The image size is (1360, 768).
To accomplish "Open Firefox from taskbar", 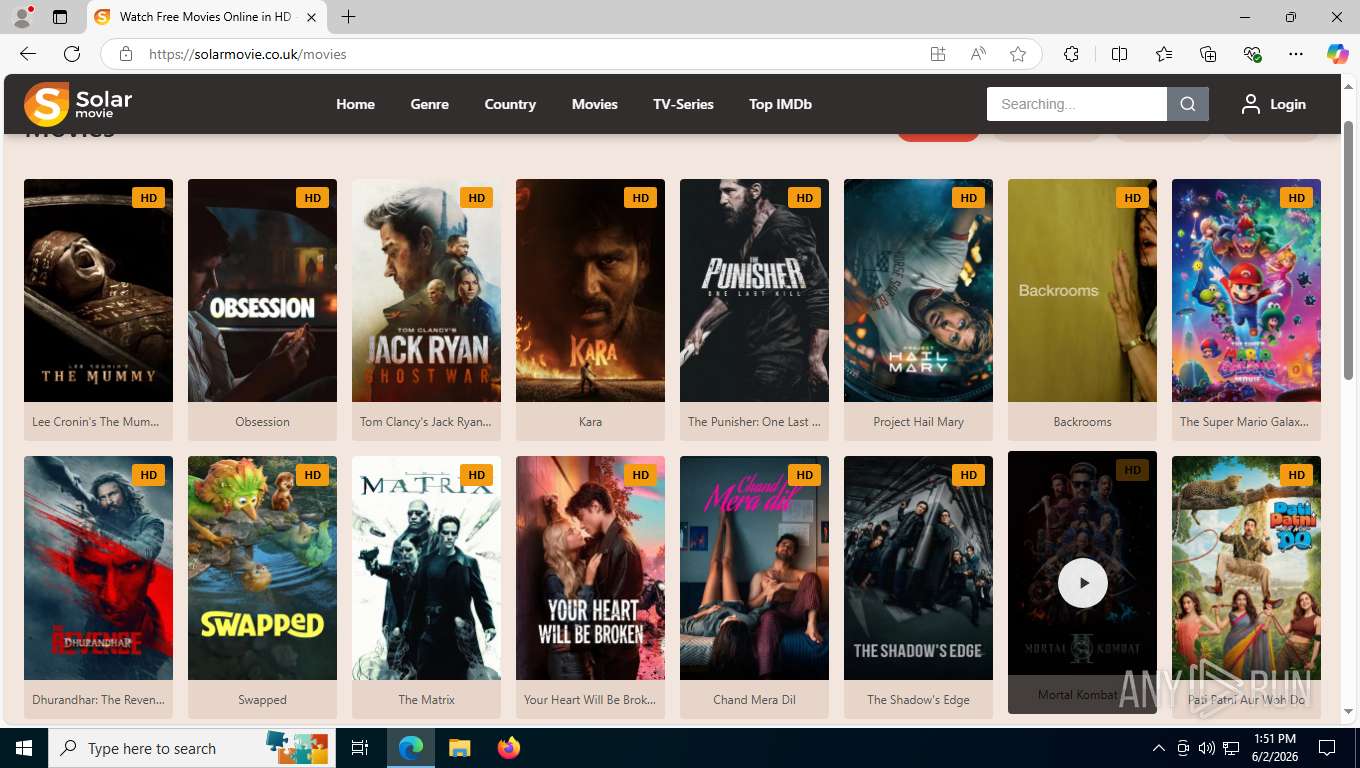I will (509, 748).
